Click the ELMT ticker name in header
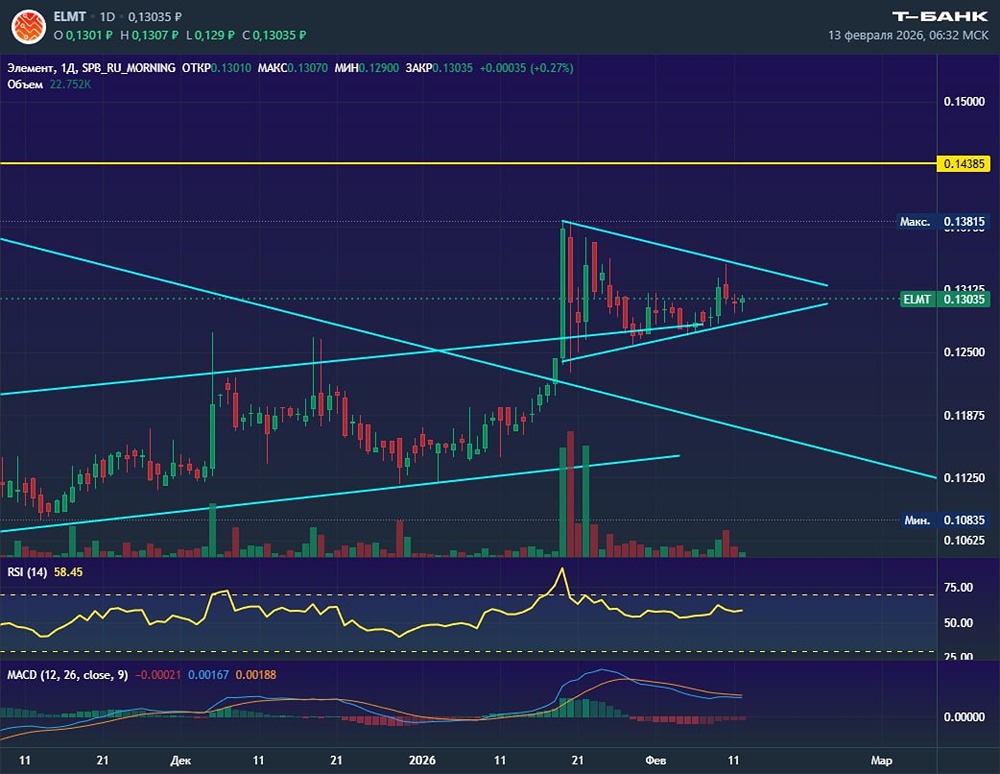Image resolution: width=1000 pixels, height=774 pixels. pyautogui.click(x=70, y=17)
